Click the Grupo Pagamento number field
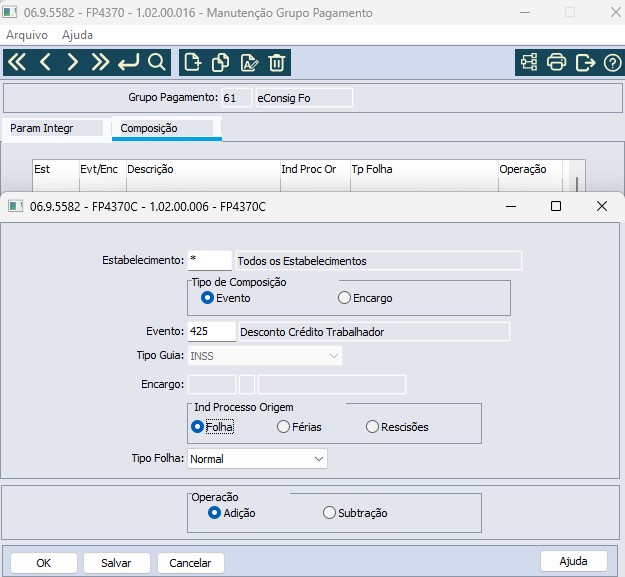 (237, 98)
